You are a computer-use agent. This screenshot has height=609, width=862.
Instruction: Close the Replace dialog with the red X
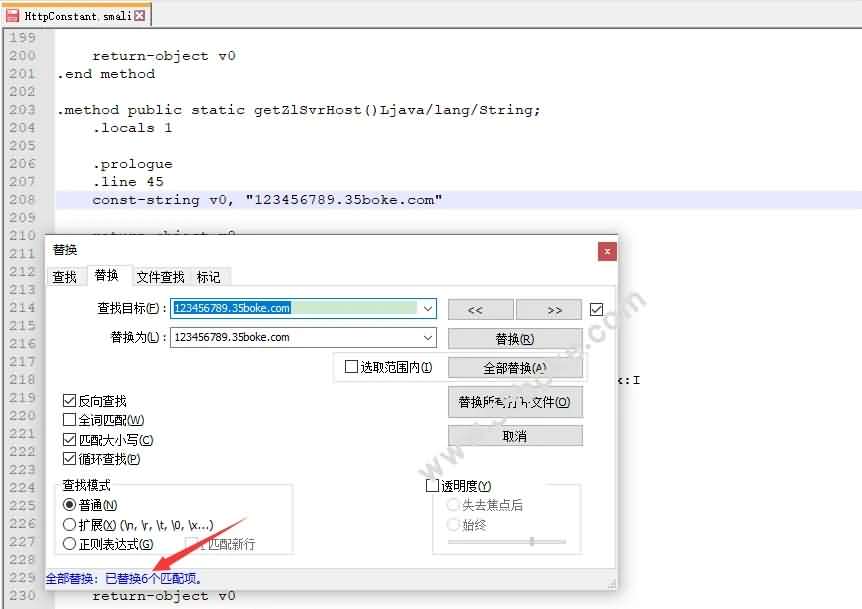pyautogui.click(x=606, y=251)
